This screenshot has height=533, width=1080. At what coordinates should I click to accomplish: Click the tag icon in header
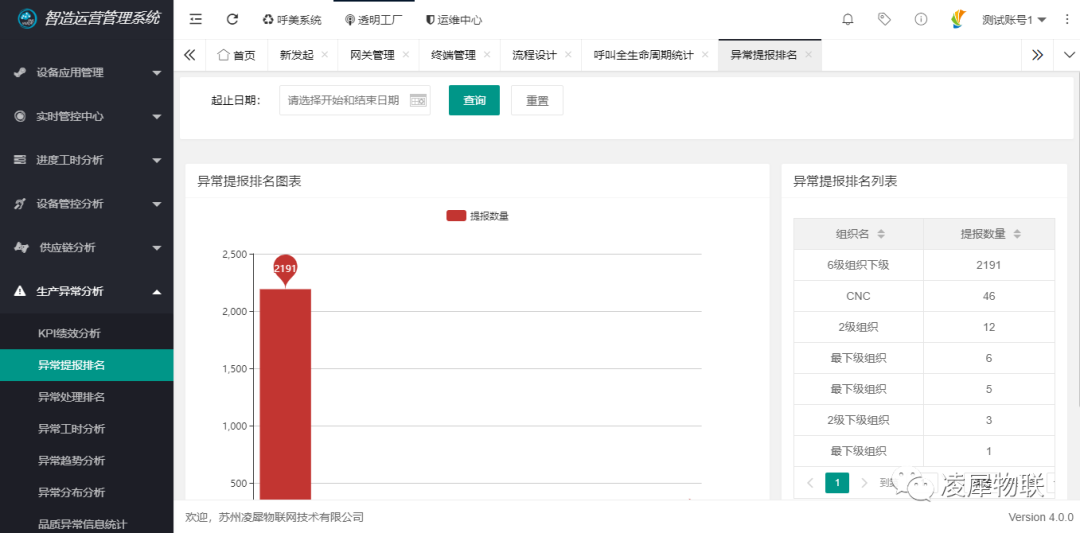pyautogui.click(x=884, y=19)
